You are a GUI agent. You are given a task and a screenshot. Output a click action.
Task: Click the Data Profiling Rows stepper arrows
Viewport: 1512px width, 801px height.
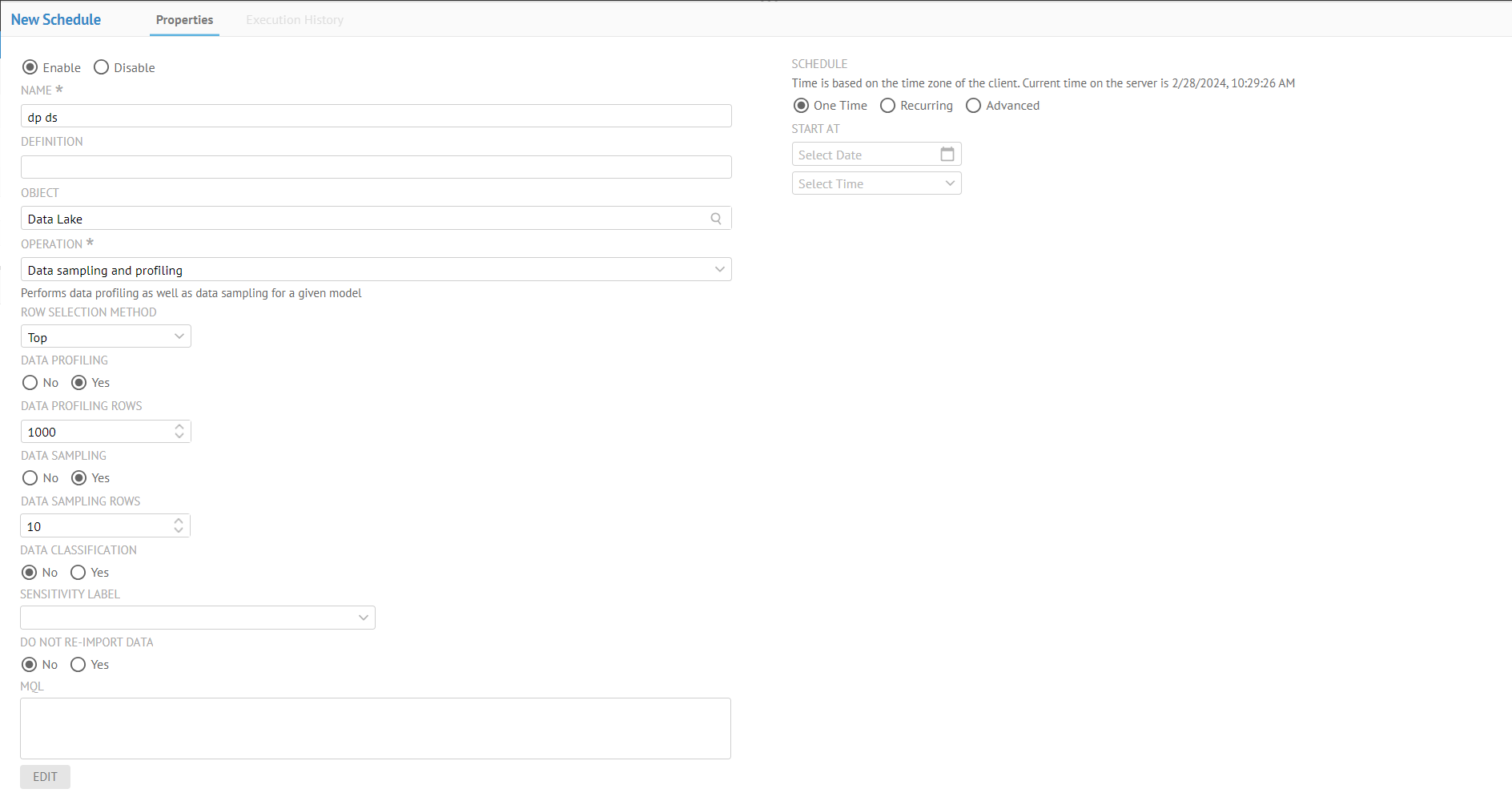(179, 432)
